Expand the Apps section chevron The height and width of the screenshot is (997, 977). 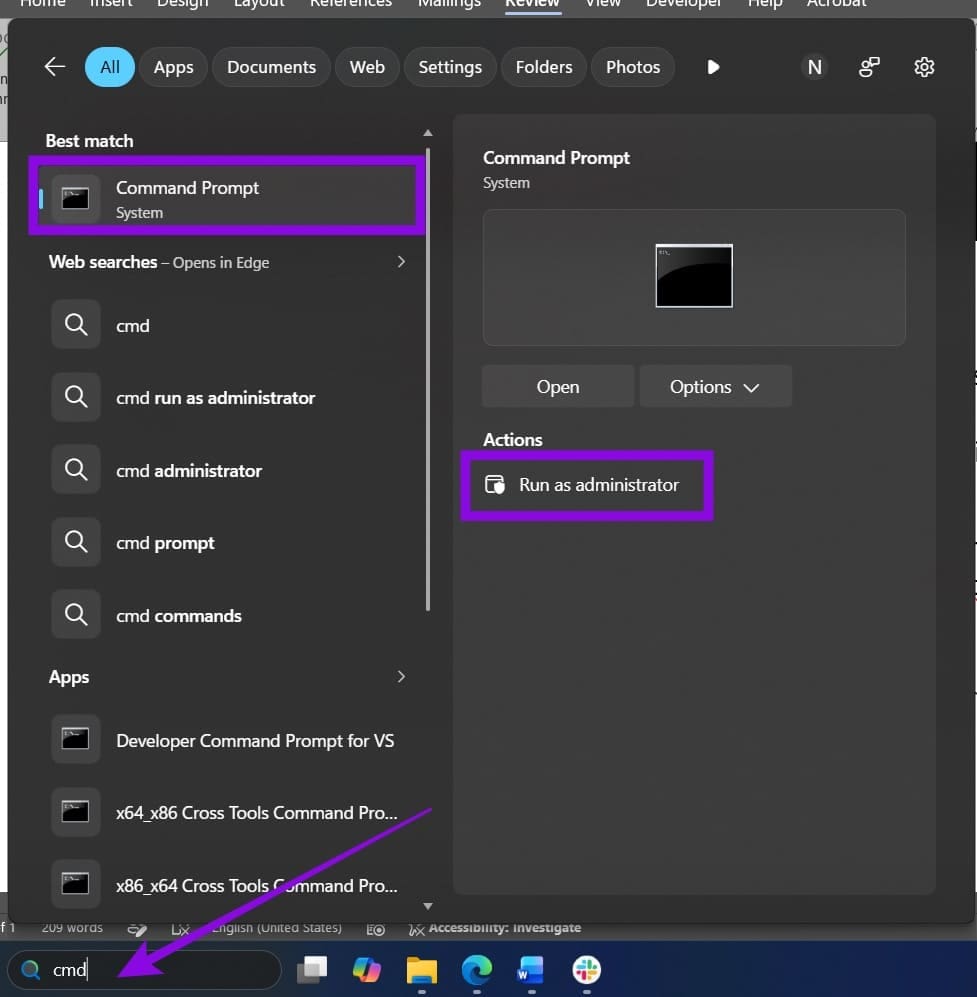tap(401, 677)
